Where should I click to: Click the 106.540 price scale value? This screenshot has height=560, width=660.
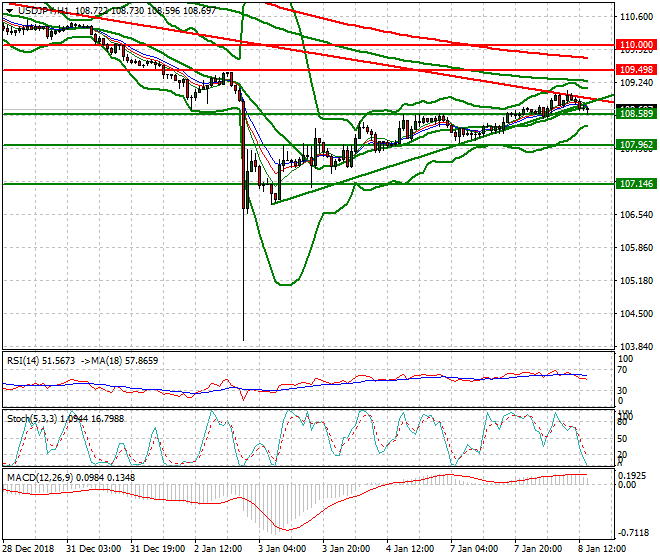pos(636,215)
